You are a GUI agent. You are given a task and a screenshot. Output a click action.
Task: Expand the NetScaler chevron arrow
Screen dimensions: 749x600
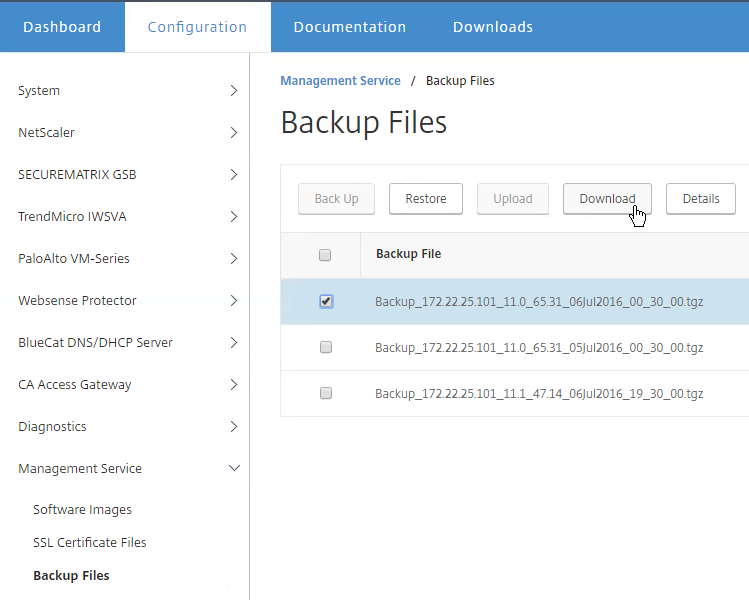(x=234, y=132)
